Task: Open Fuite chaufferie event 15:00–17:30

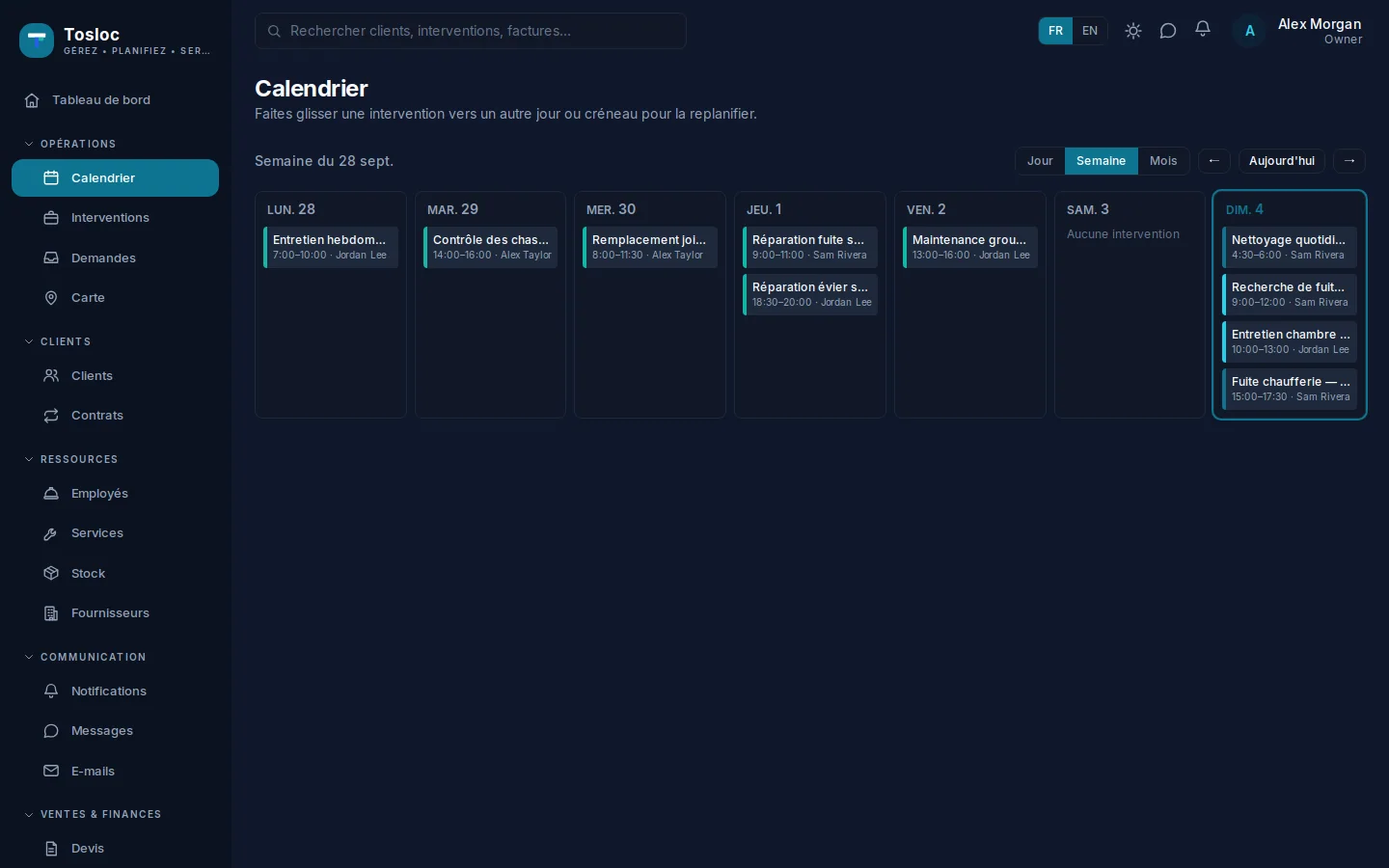Action: pyautogui.click(x=1290, y=389)
